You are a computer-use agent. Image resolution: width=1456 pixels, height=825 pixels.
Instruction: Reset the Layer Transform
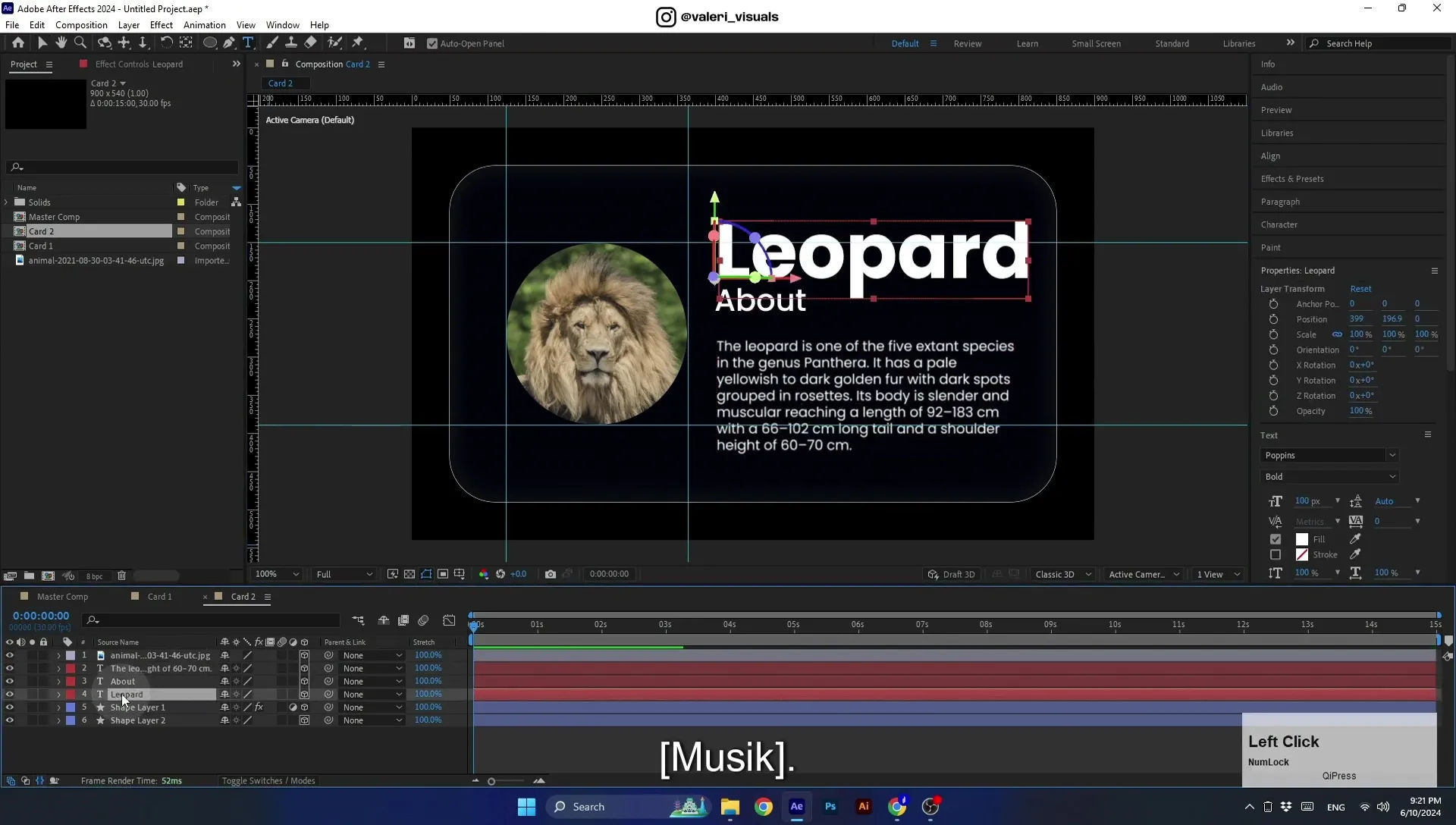(1360, 289)
